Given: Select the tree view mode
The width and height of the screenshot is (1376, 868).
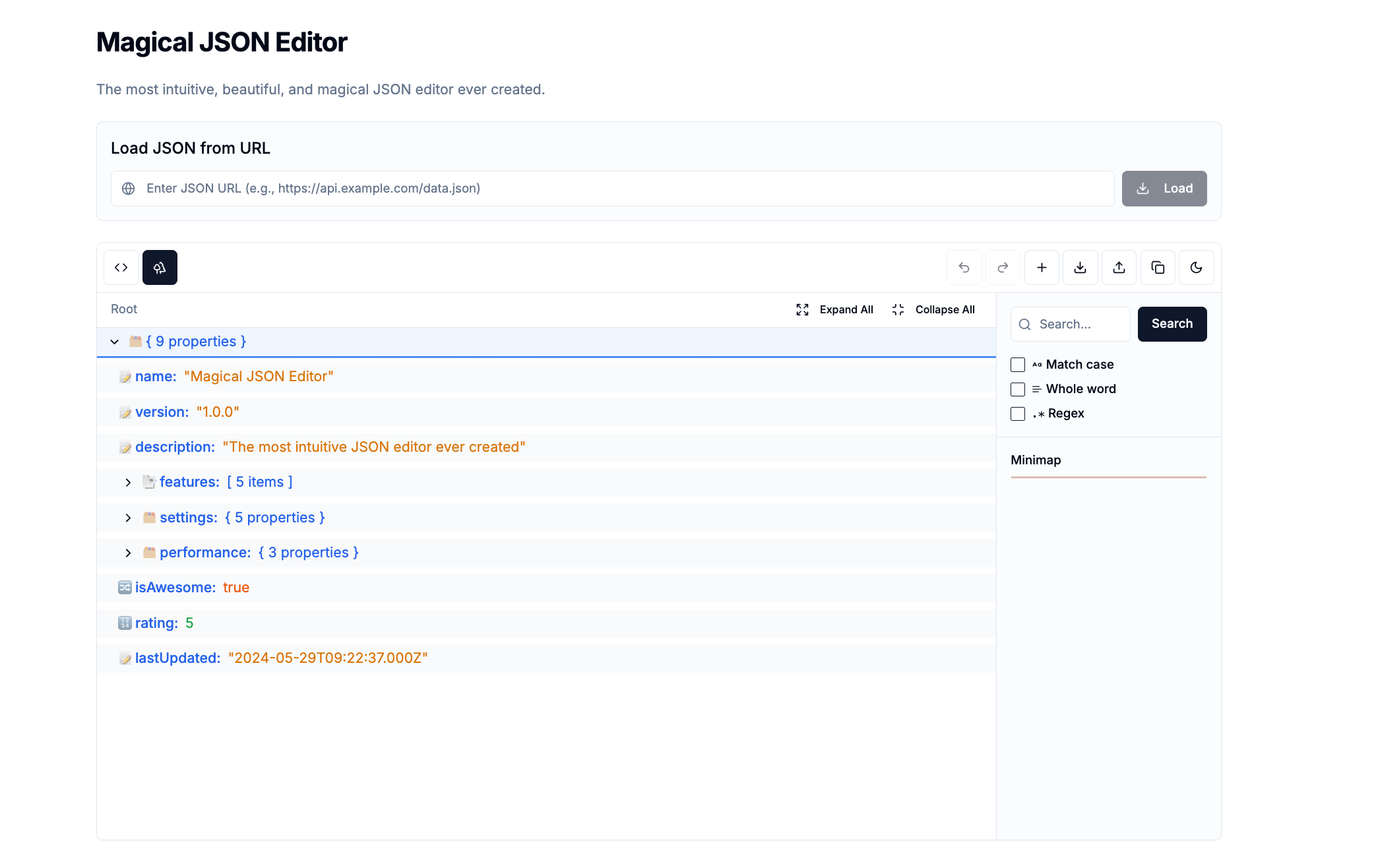Looking at the screenshot, I should [x=160, y=267].
